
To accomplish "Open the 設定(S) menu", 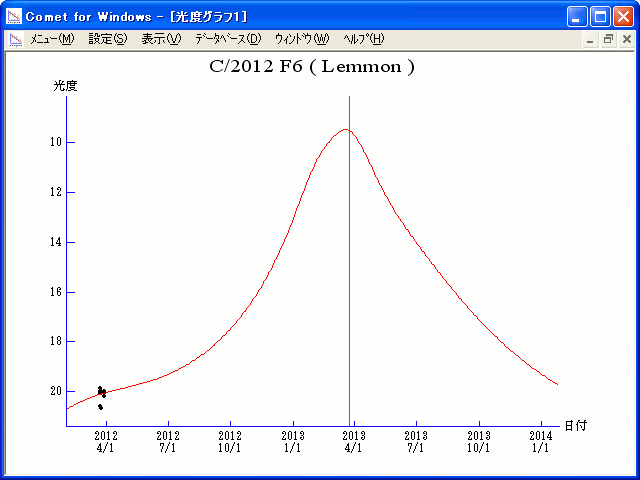I will point(108,39).
